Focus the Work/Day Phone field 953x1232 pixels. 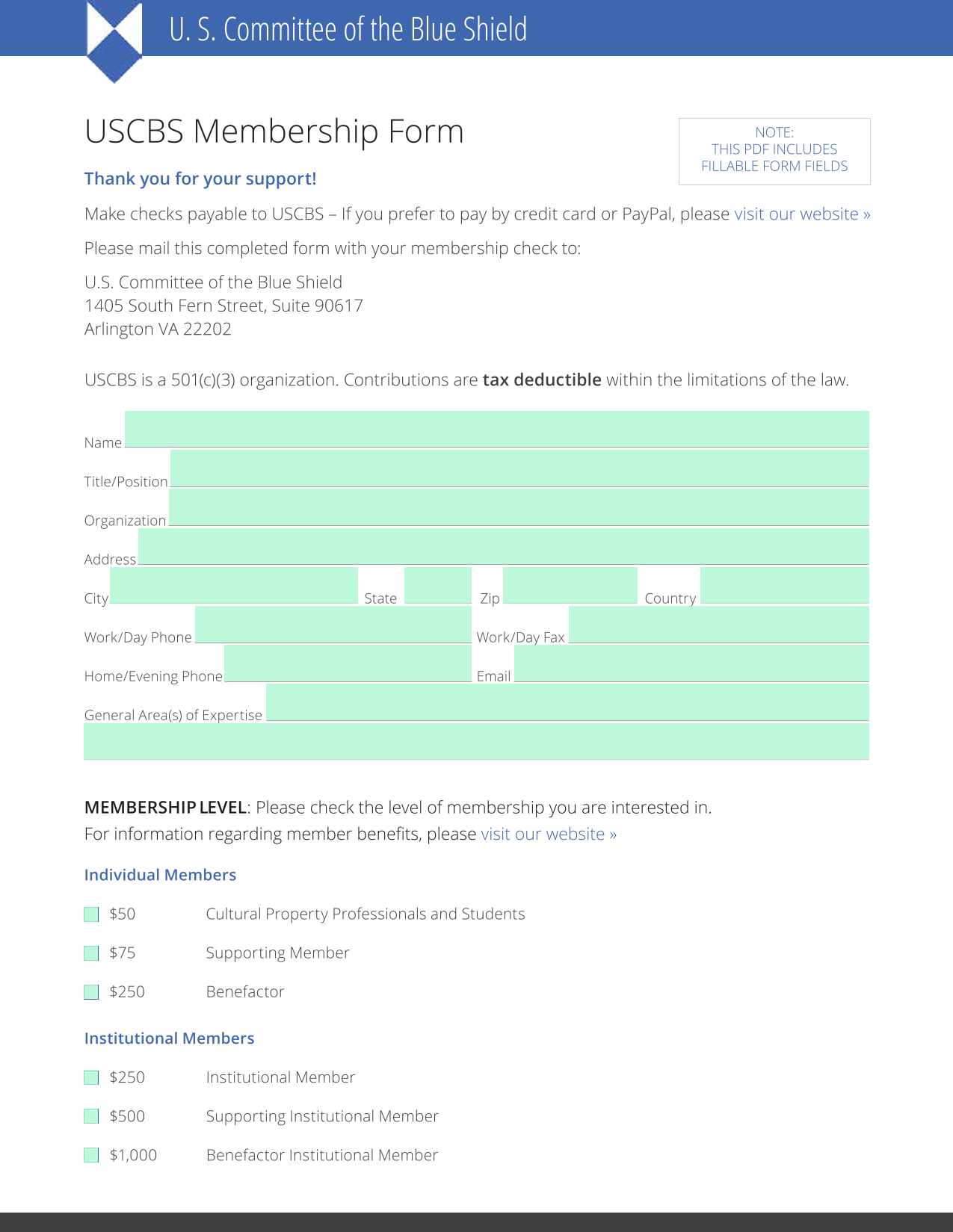coord(333,624)
